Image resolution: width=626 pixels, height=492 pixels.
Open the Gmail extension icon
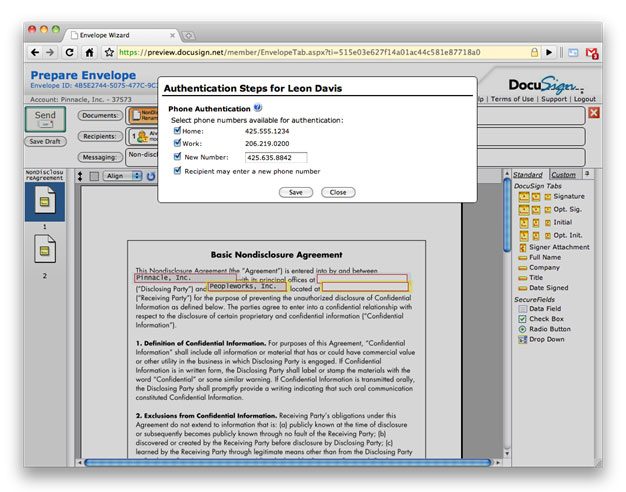coord(592,53)
